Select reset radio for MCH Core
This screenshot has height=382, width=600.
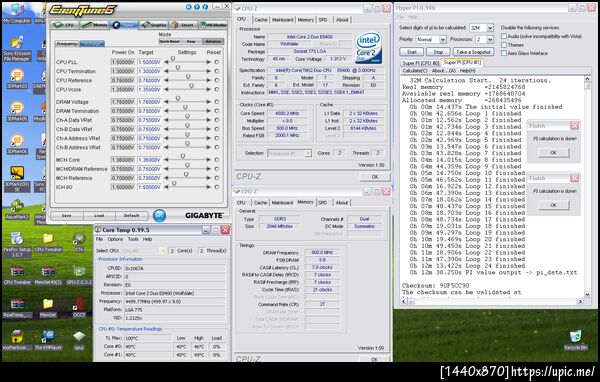[x=217, y=160]
